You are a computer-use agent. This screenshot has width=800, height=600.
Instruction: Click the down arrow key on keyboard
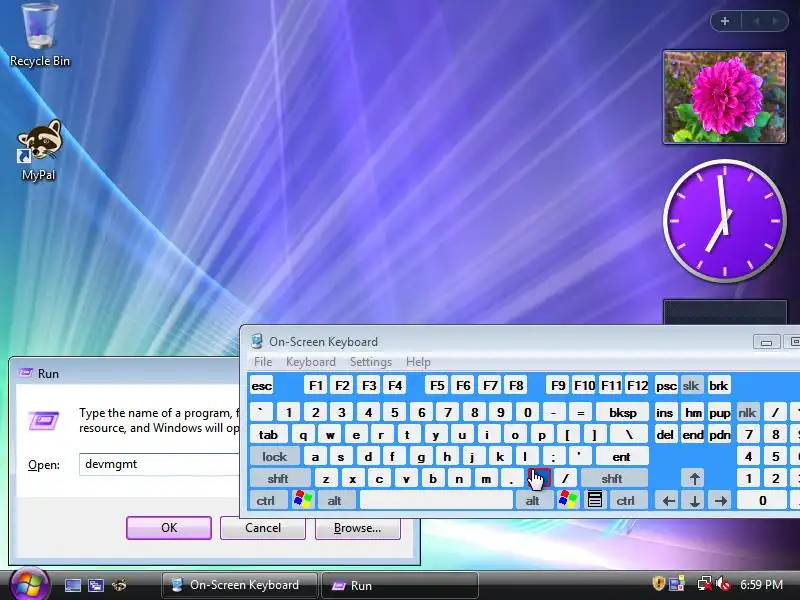[x=694, y=501]
